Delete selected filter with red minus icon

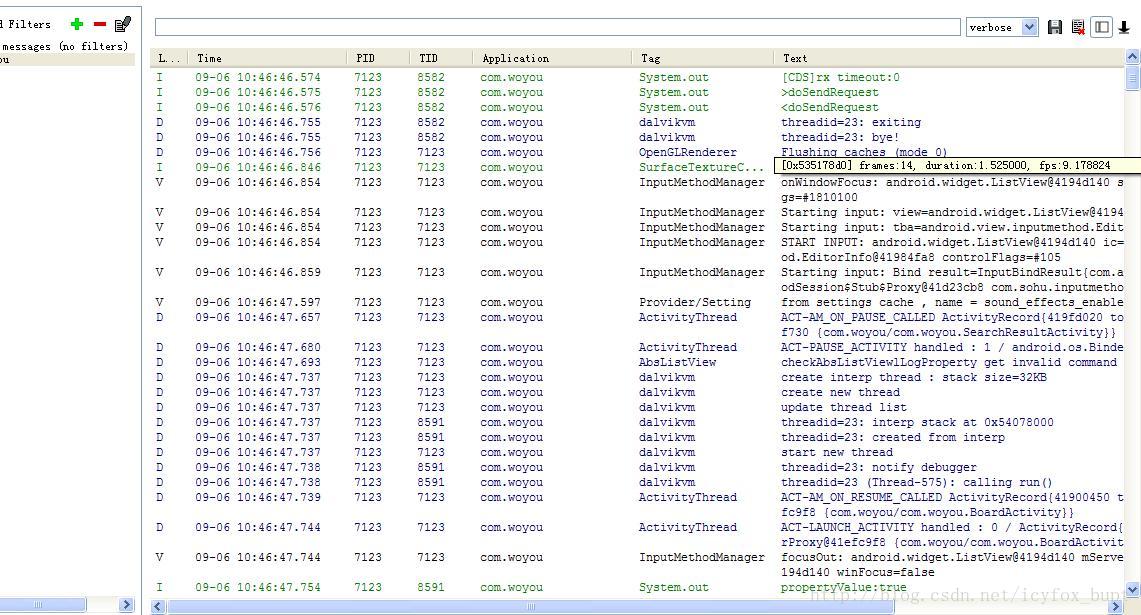100,24
